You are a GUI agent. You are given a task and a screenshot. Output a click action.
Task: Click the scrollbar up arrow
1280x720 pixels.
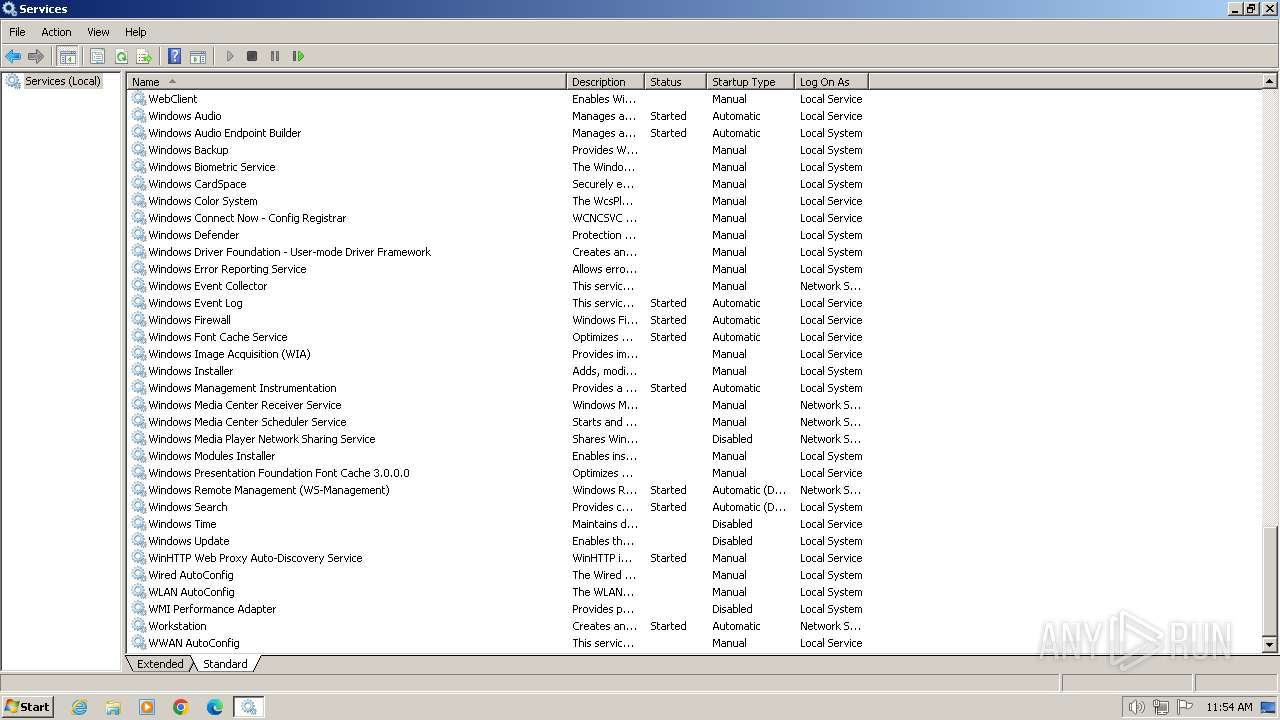tap(1270, 82)
